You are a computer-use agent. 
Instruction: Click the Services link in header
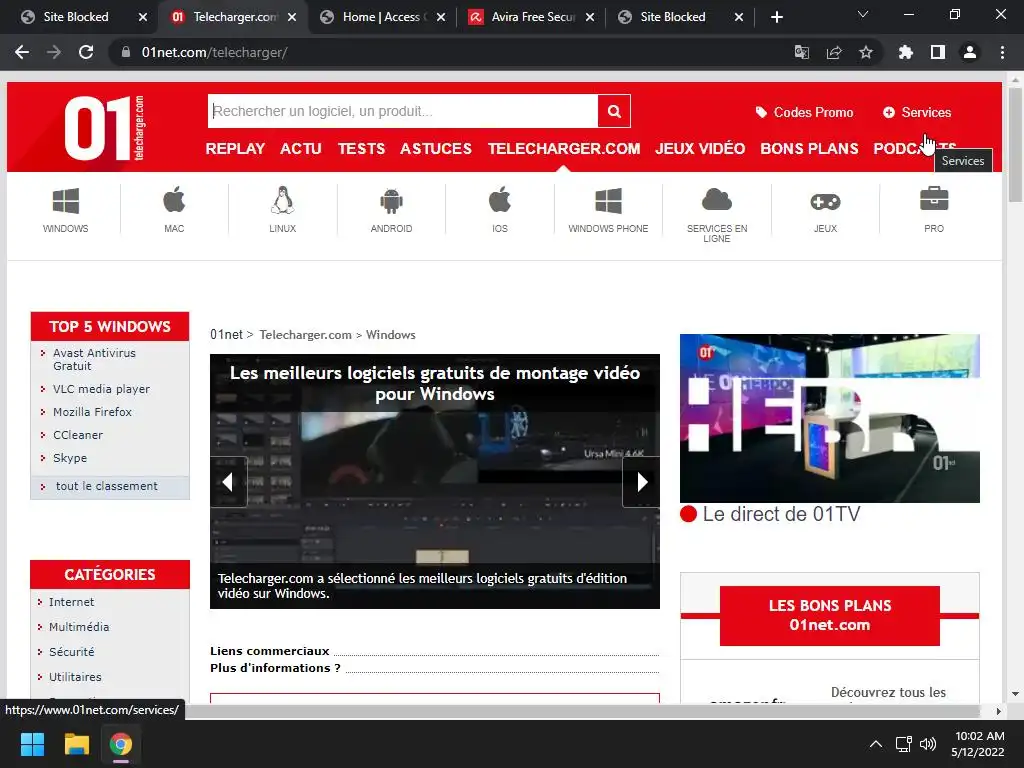coord(917,112)
